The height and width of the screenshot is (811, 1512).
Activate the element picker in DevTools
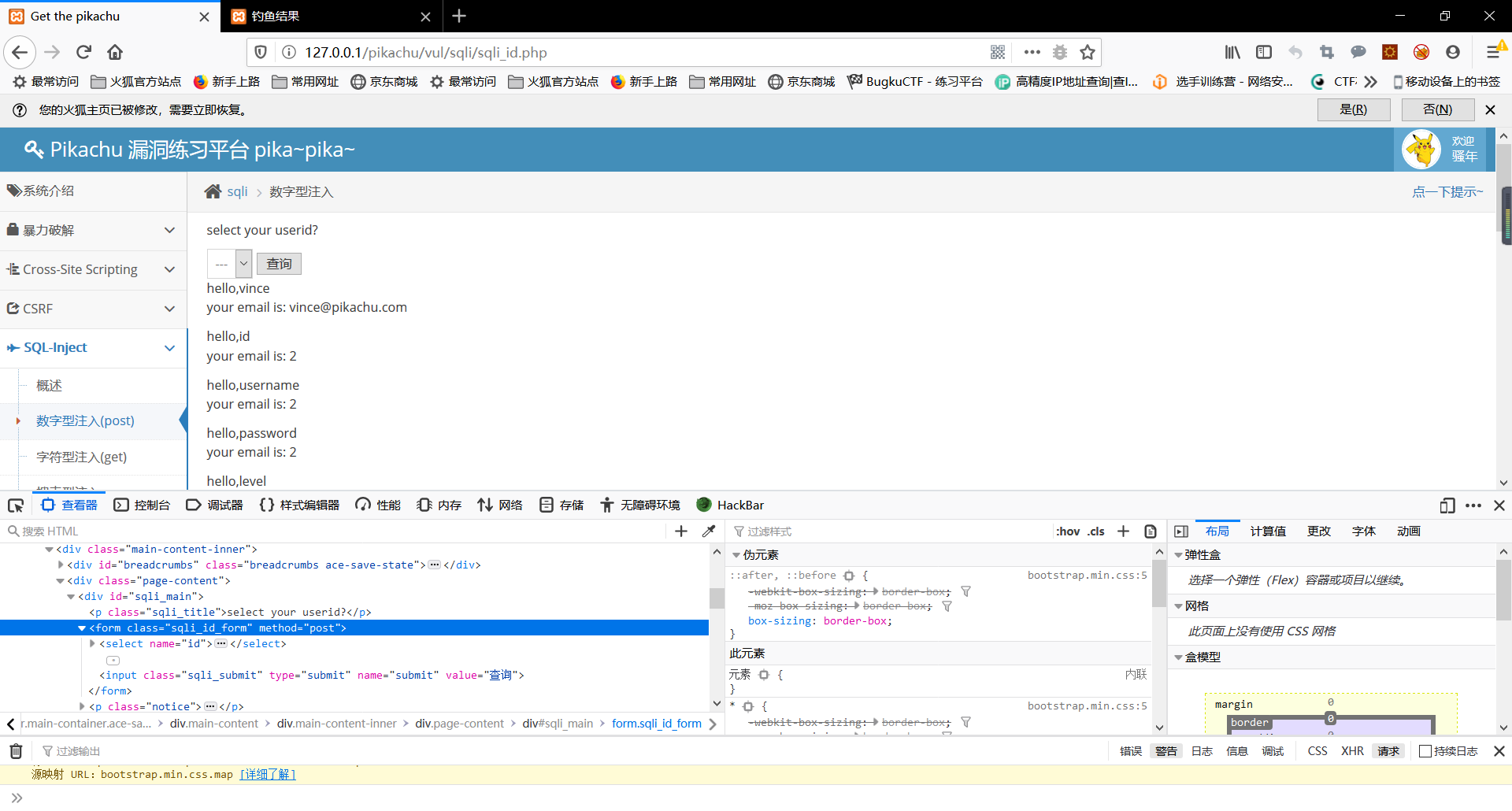click(16, 505)
